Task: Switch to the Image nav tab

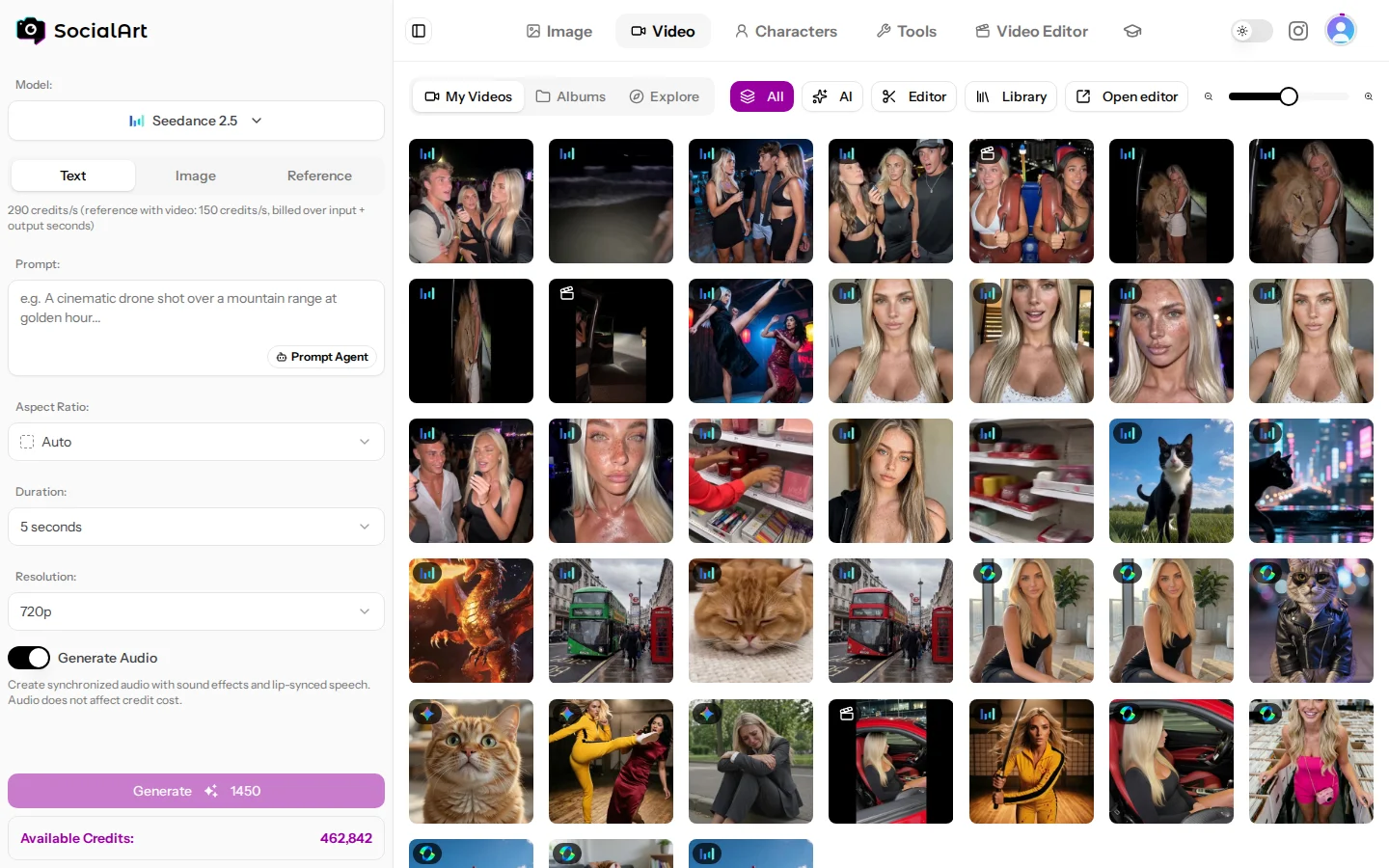Action: (x=559, y=31)
